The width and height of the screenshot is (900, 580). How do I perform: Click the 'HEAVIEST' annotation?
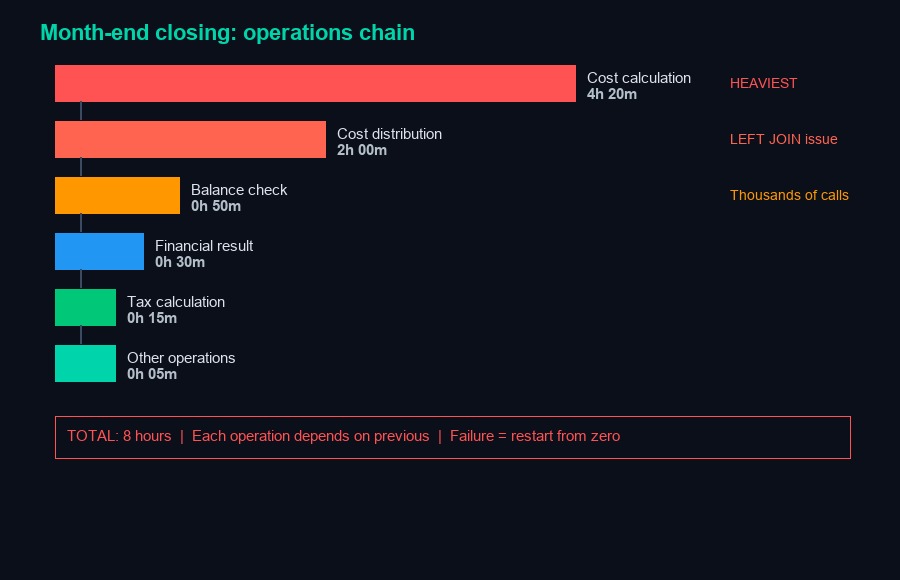[x=763, y=83]
